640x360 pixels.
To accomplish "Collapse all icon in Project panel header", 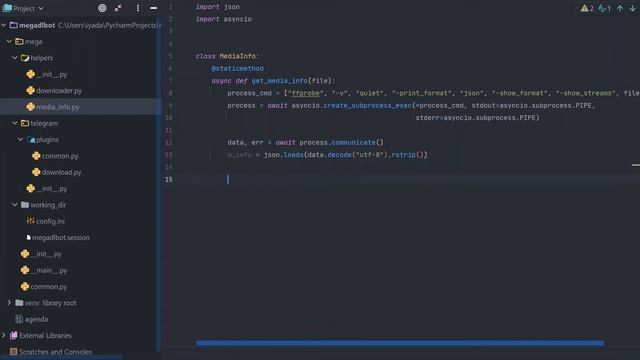I will point(118,8).
